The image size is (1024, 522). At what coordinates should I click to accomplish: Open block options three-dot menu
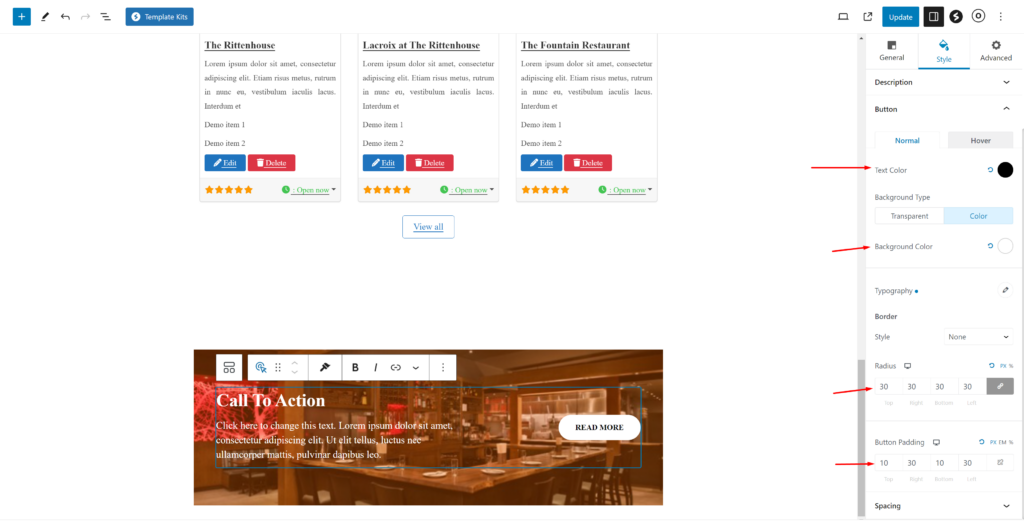coord(443,367)
